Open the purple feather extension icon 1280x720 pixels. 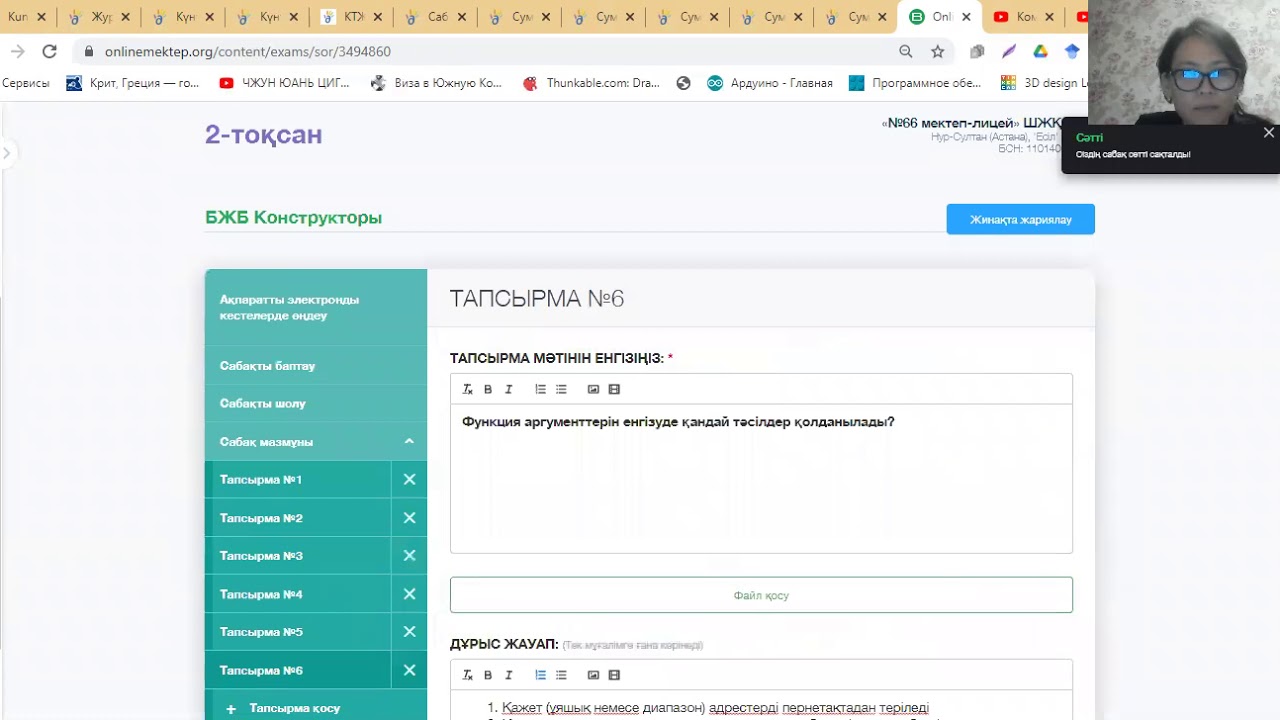coord(1009,51)
